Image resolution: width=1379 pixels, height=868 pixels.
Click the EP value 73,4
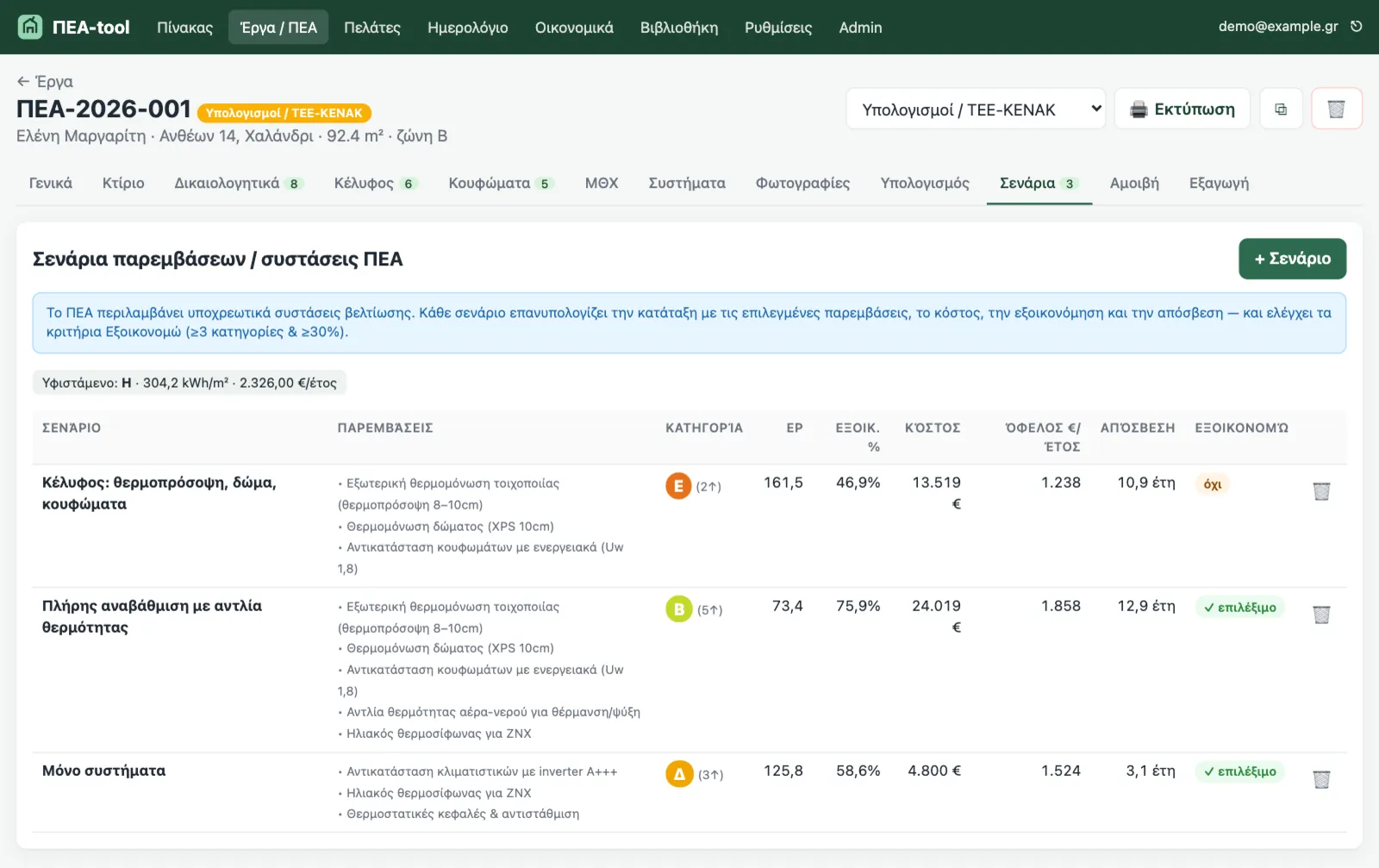tap(788, 606)
